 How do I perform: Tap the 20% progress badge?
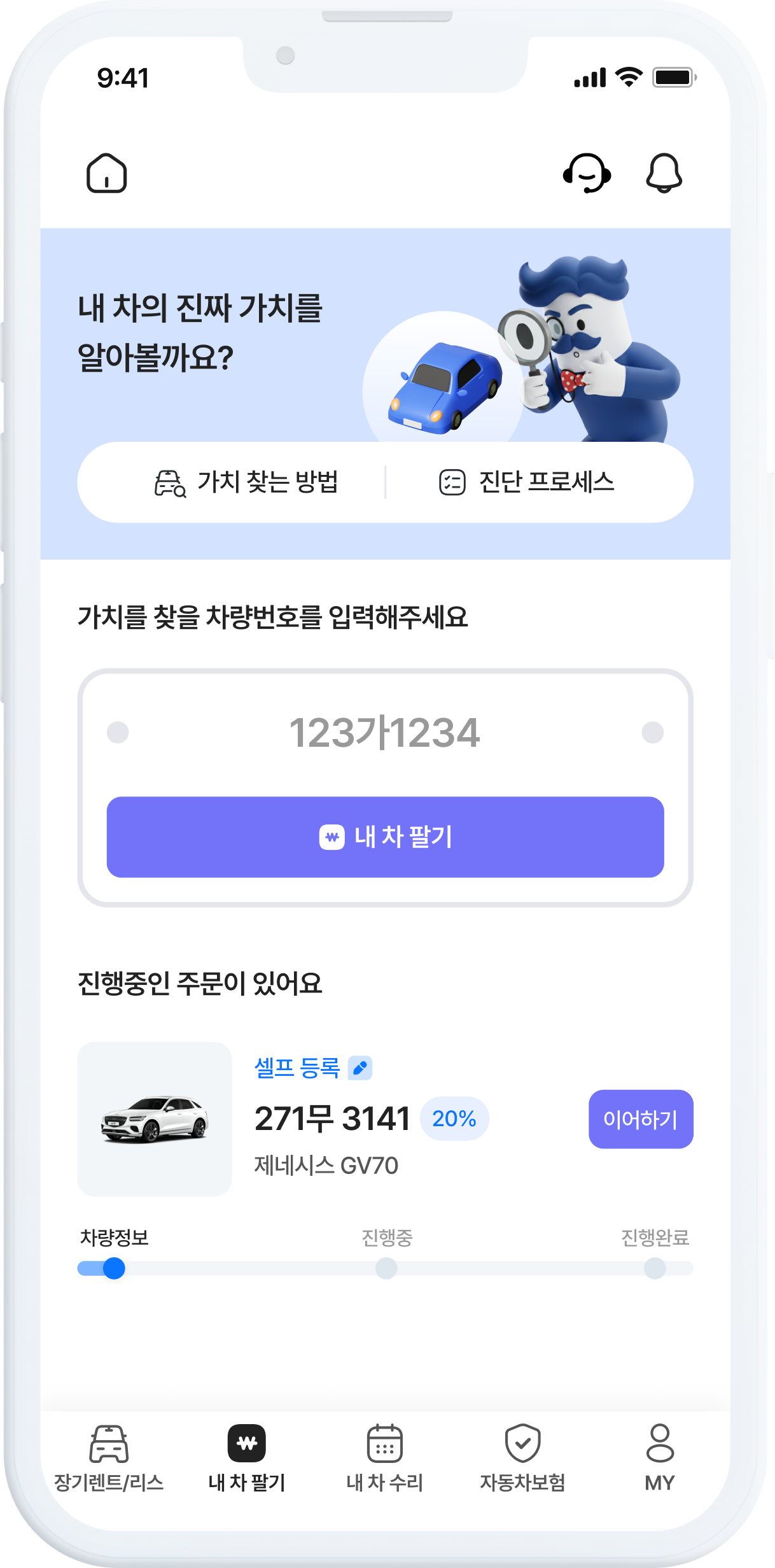[454, 1119]
